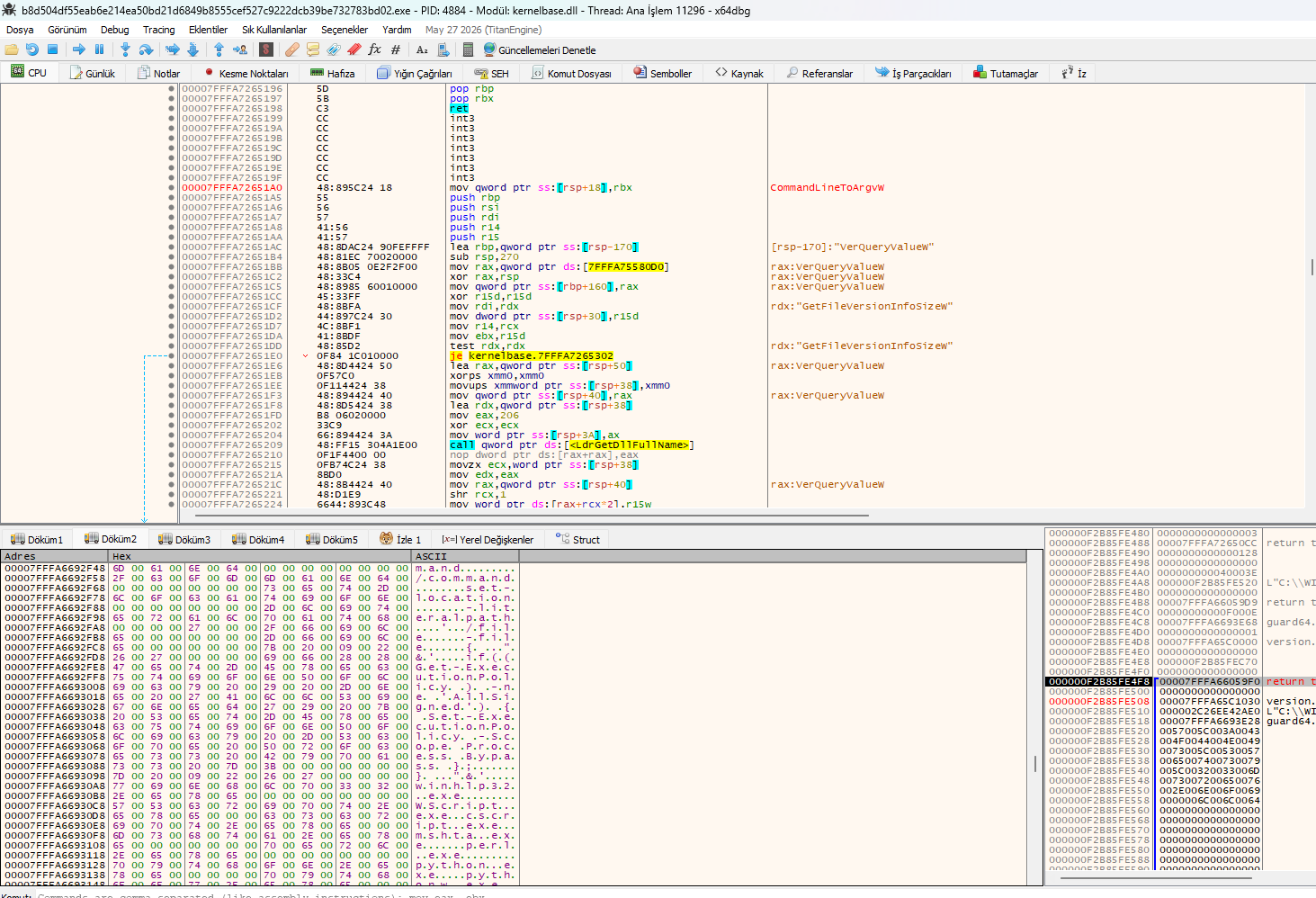Click the Variables hash icon
Image resolution: width=1316 pixels, height=898 pixels.
click(x=396, y=49)
